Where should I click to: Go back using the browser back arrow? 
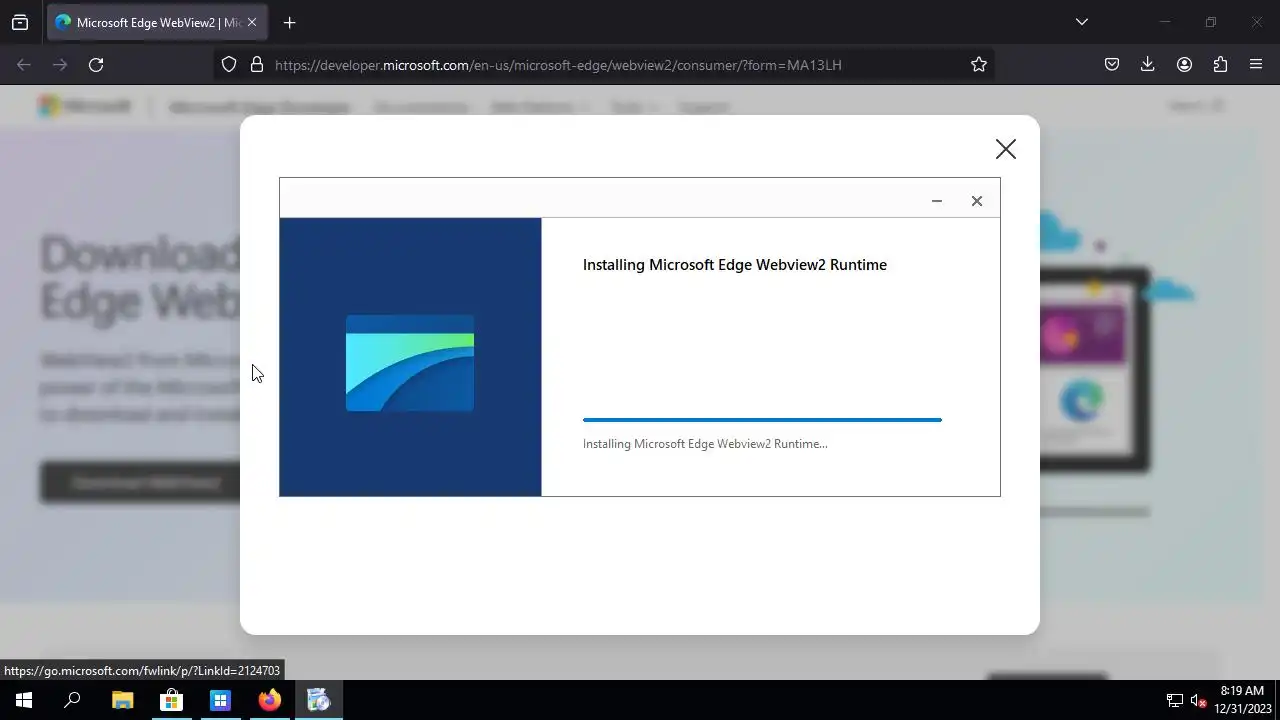click(x=24, y=65)
